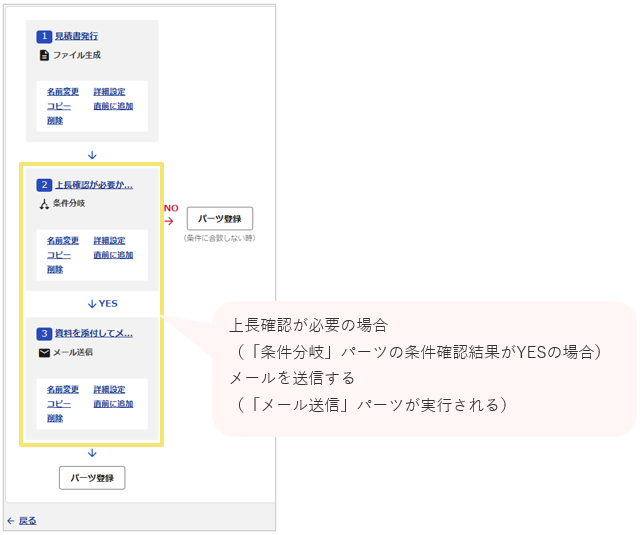
Task: Click 詳細設定 in the メール送信 step
Action: [x=109, y=390]
